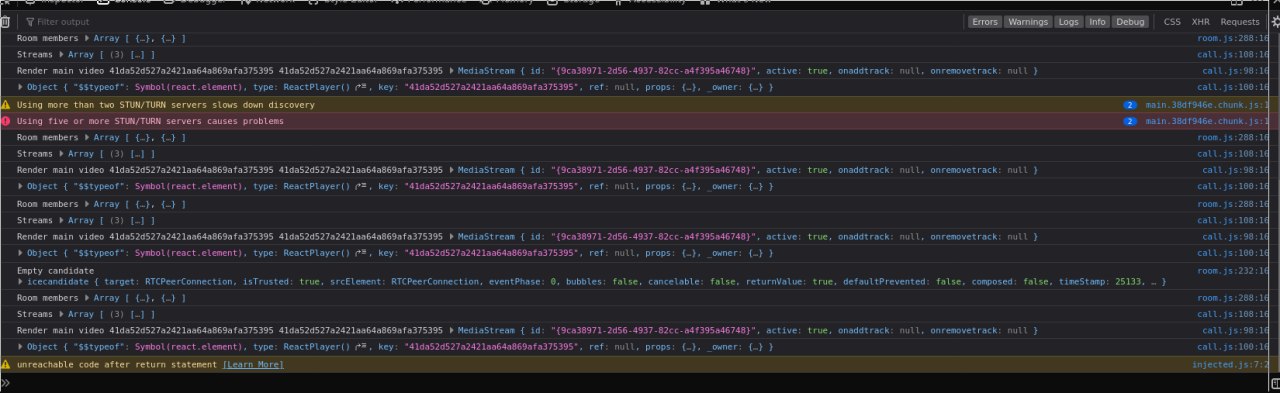Expand MediaStream in row two above Empty candidate

(x=453, y=237)
